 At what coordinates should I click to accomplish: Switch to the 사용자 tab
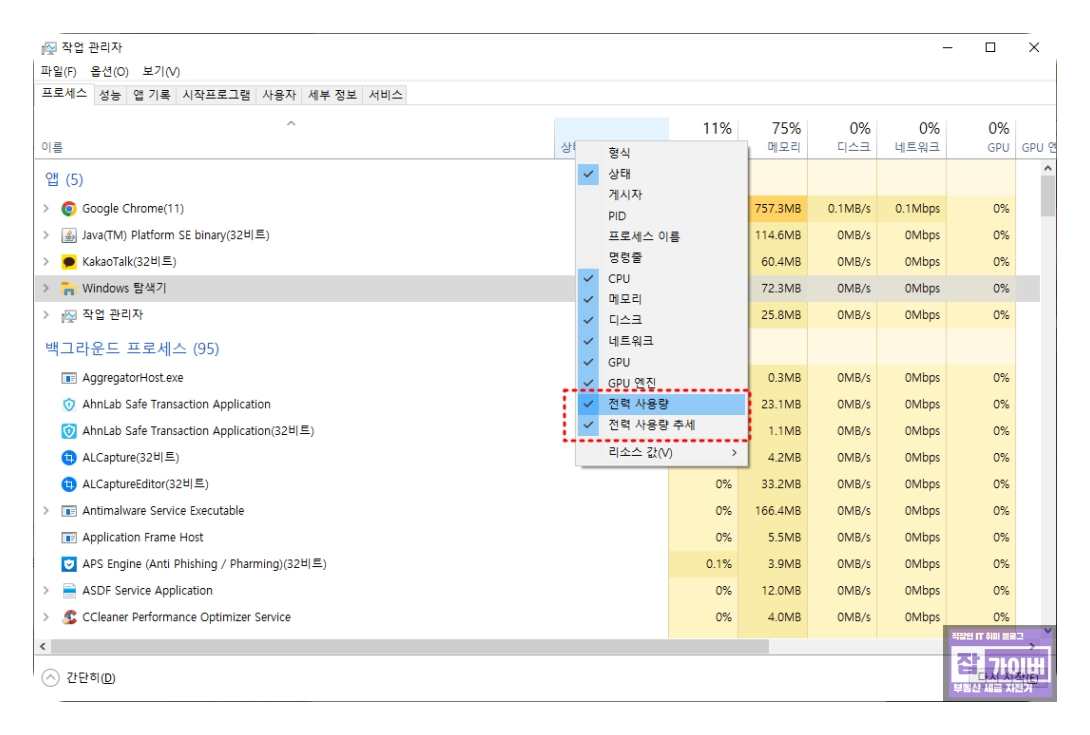tap(279, 95)
